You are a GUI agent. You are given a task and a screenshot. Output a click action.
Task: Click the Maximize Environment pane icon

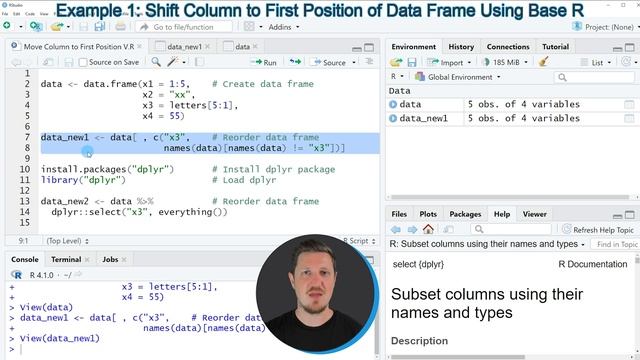point(630,48)
